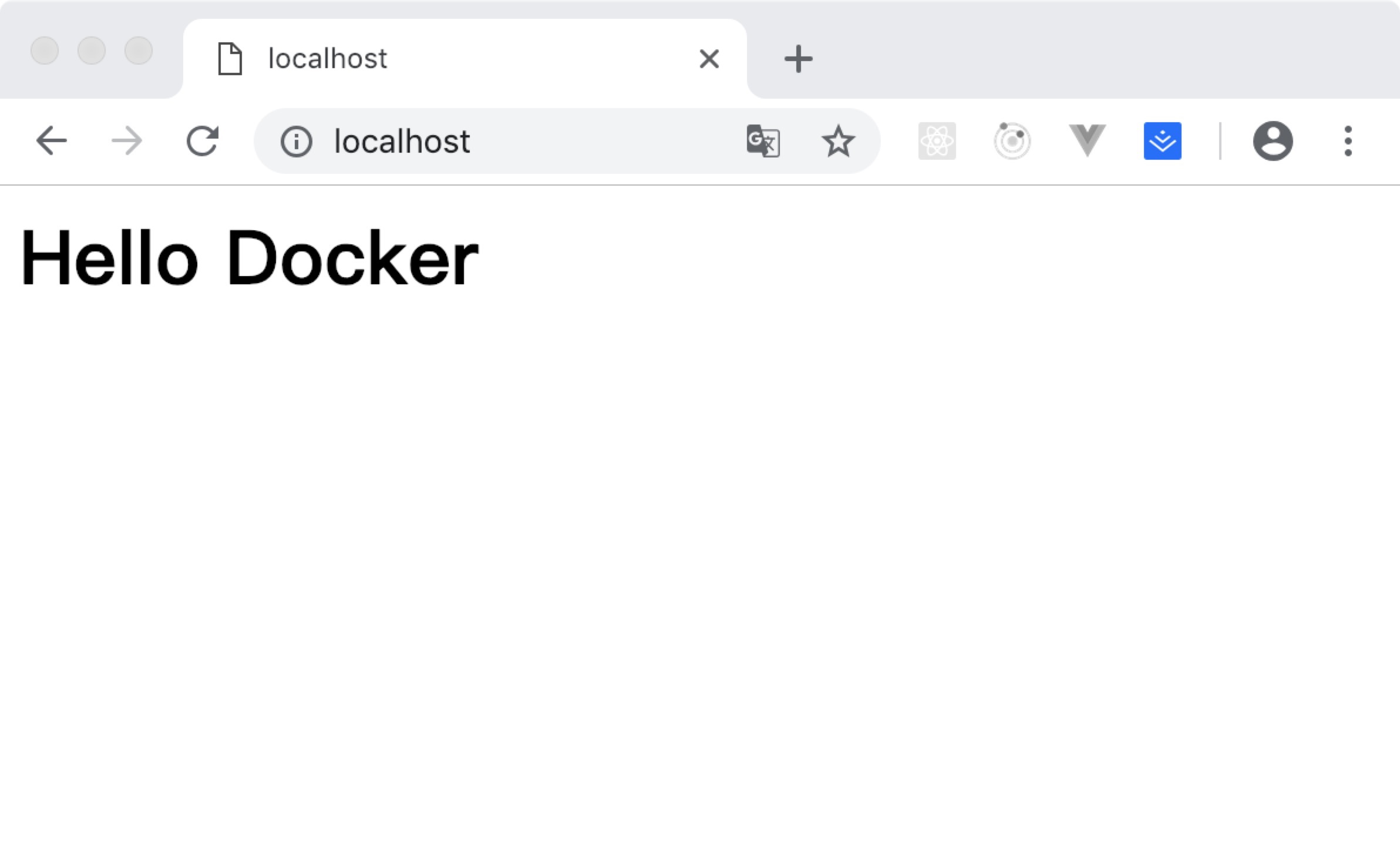Open the Google Translate icon in address bar
Image resolution: width=1400 pixels, height=867 pixels.
763,141
